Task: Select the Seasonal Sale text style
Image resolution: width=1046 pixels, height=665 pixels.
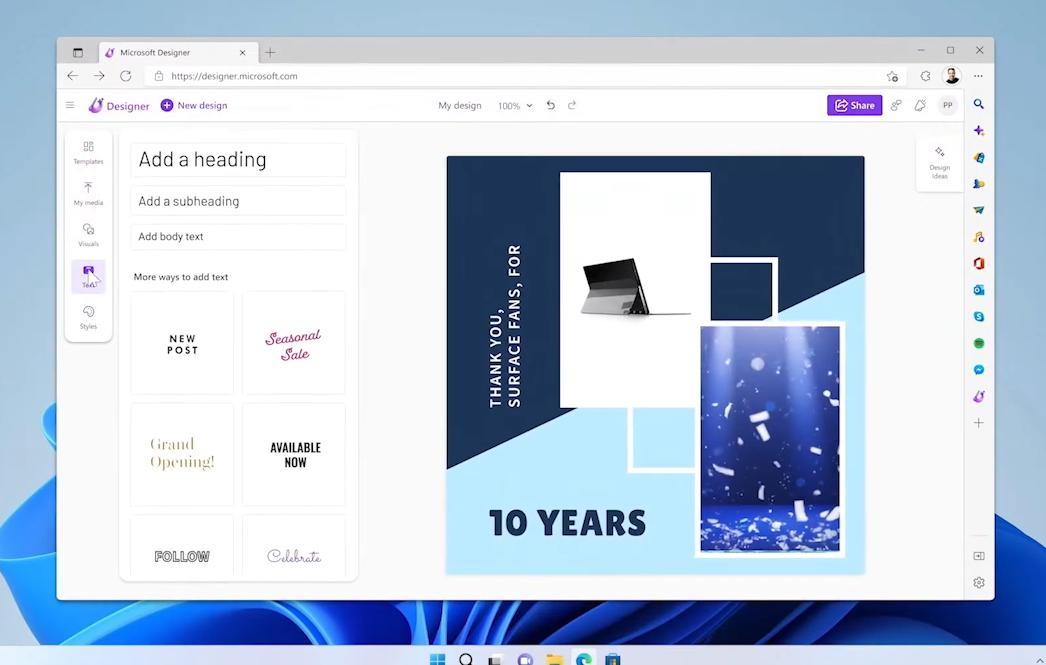Action: tap(294, 344)
